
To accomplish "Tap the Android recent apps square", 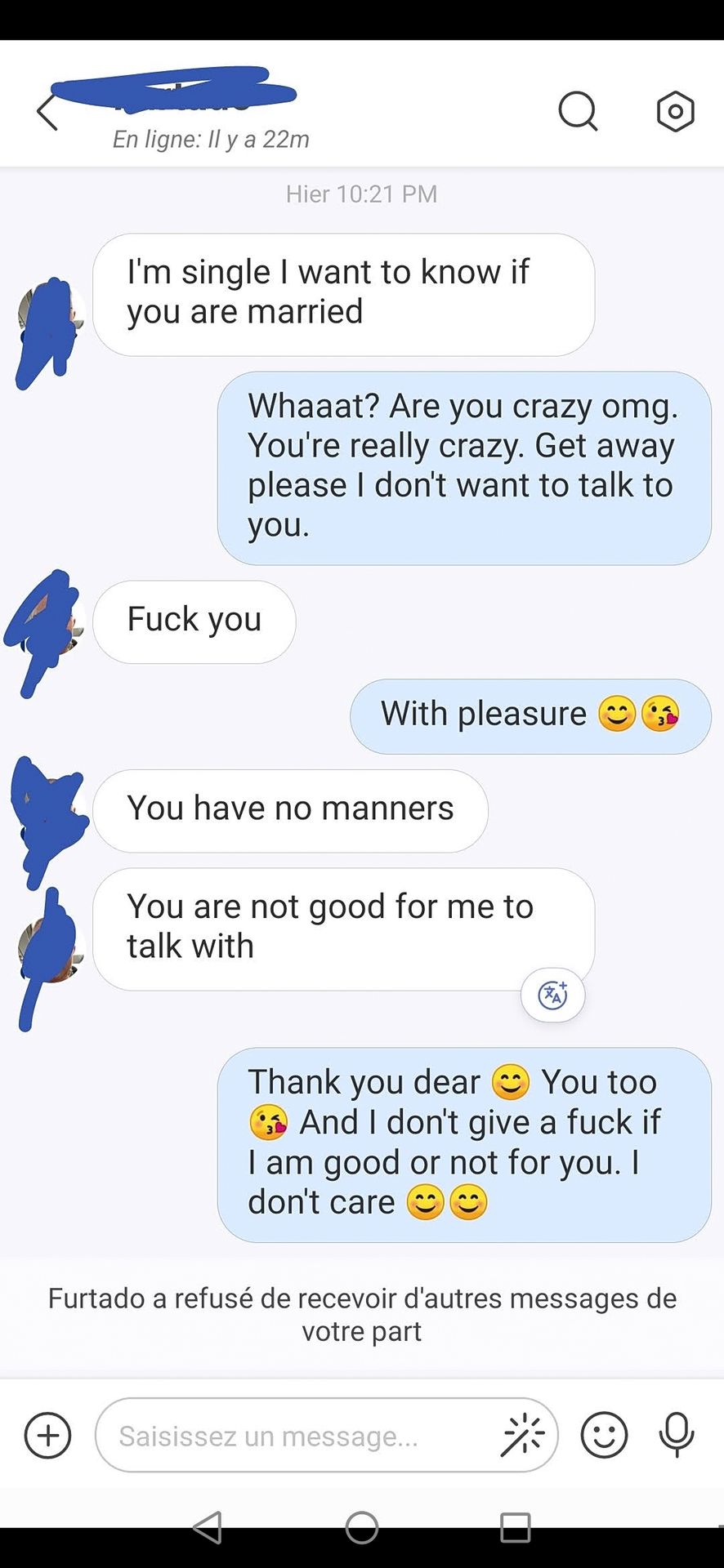I will click(516, 1526).
